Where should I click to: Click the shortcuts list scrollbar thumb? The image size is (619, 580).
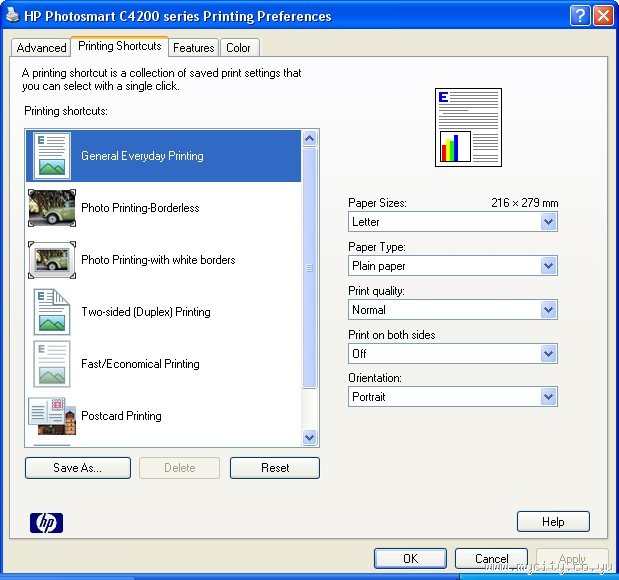click(310, 268)
